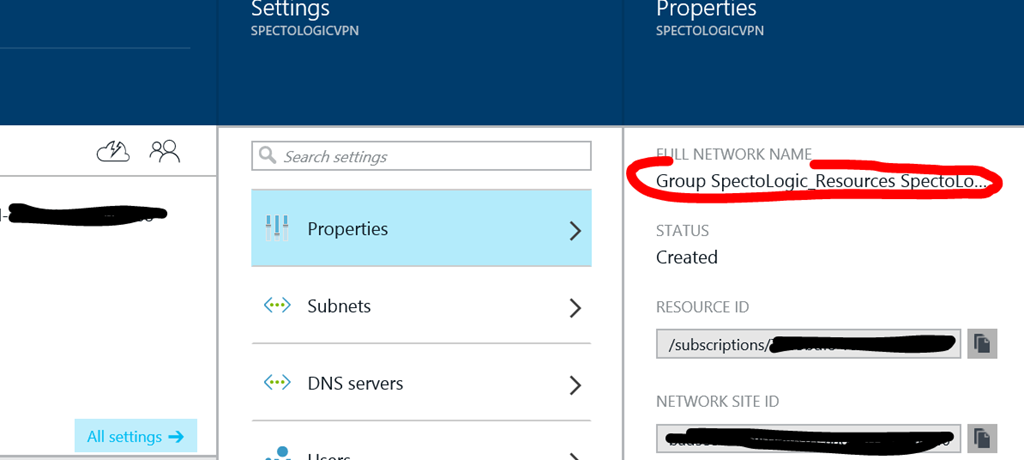Click the DNS servers network icon
The image size is (1024, 460).
pos(277,383)
